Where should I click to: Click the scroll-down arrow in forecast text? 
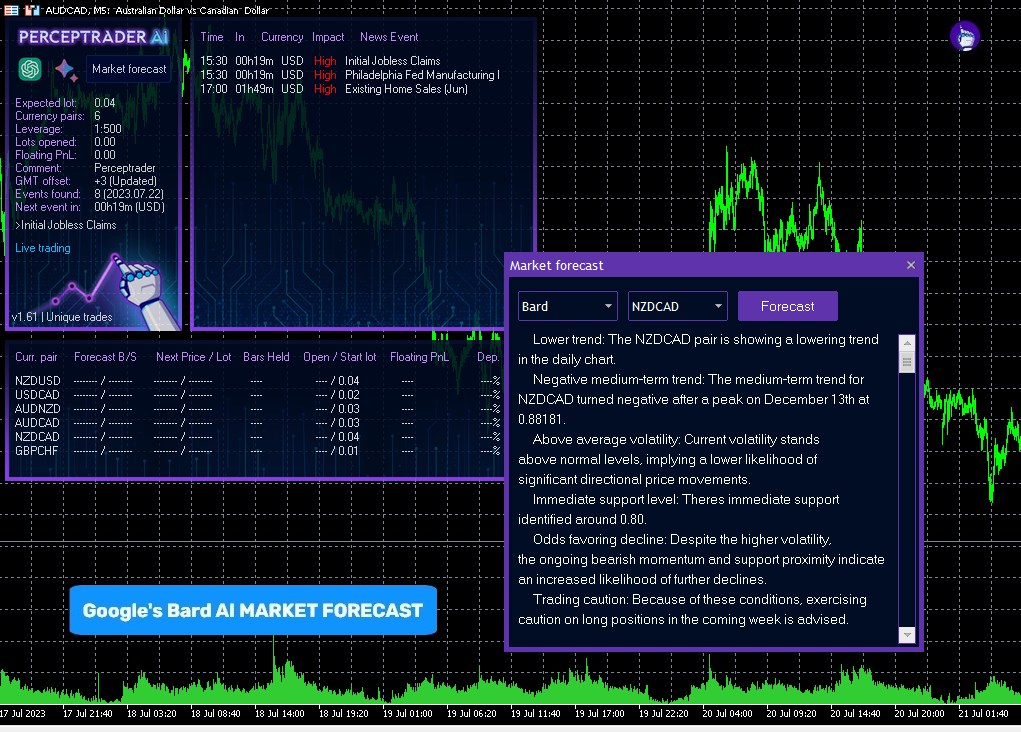[907, 634]
